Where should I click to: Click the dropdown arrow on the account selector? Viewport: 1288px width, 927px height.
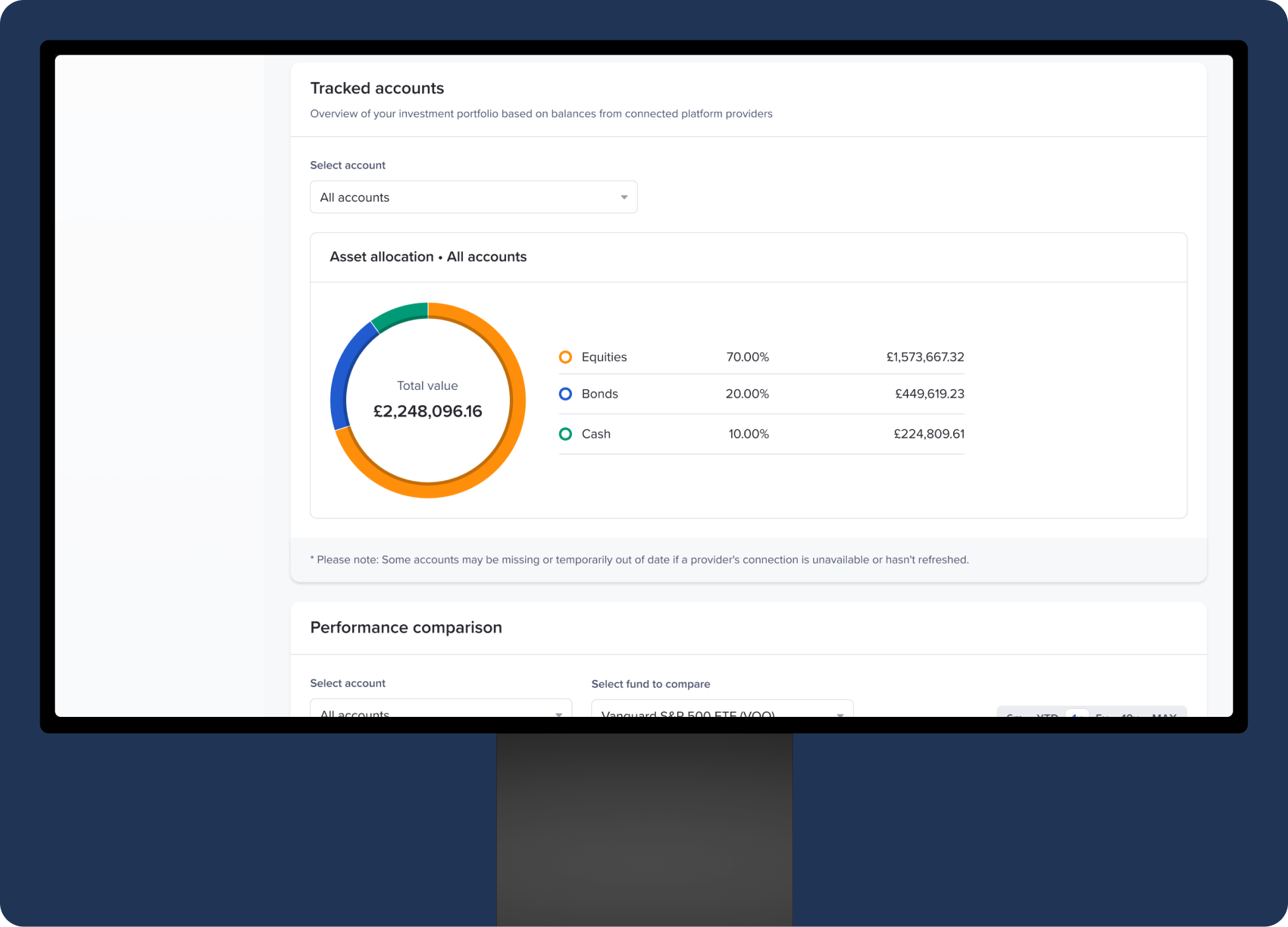[x=623, y=197]
